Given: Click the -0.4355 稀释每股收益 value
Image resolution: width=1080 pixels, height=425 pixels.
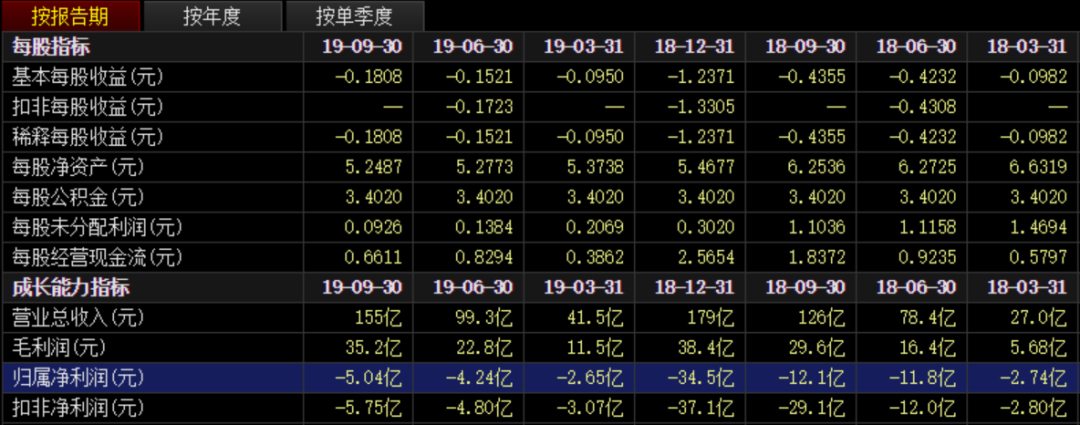Looking at the screenshot, I should click(812, 137).
